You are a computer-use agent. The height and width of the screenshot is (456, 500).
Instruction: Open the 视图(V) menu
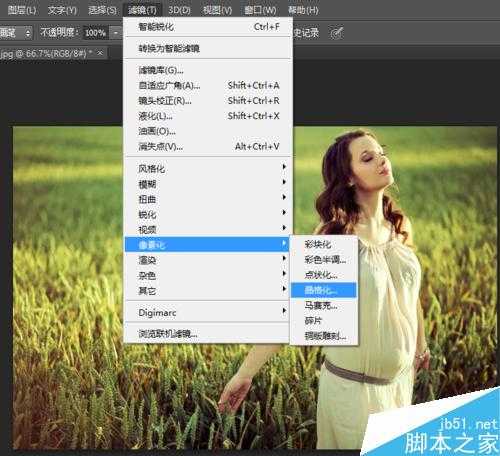(218, 10)
